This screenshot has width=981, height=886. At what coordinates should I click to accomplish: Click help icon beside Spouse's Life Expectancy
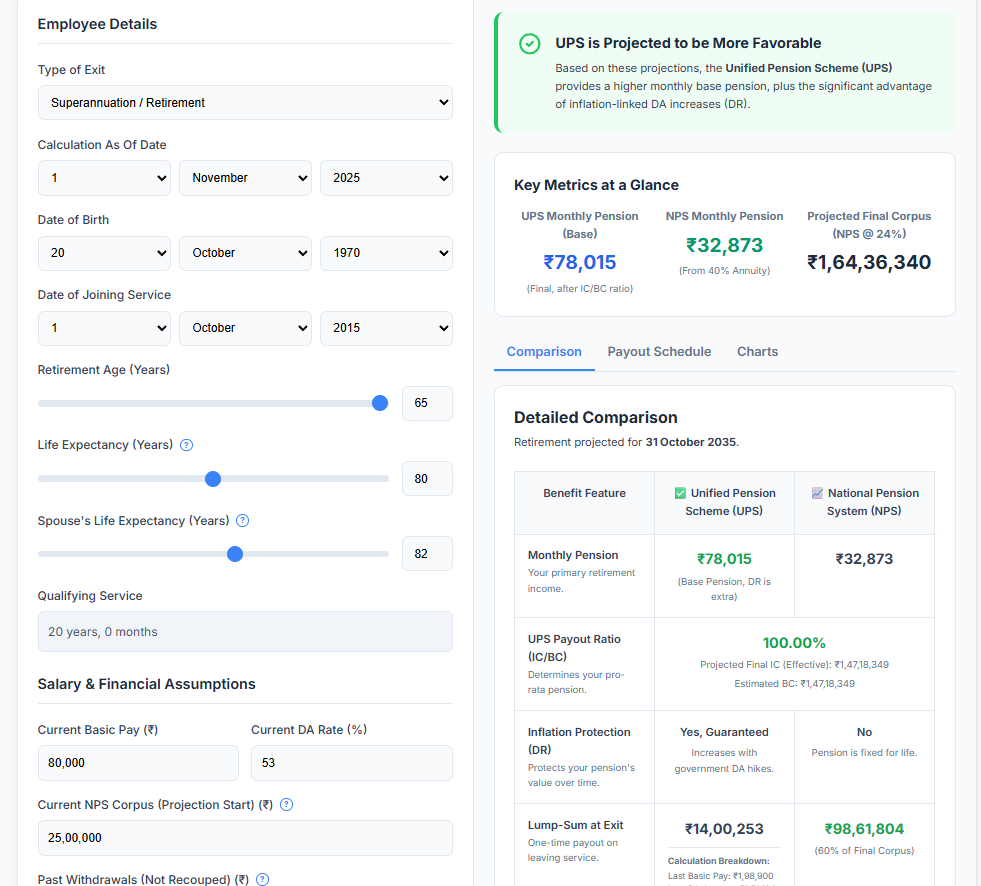click(242, 521)
